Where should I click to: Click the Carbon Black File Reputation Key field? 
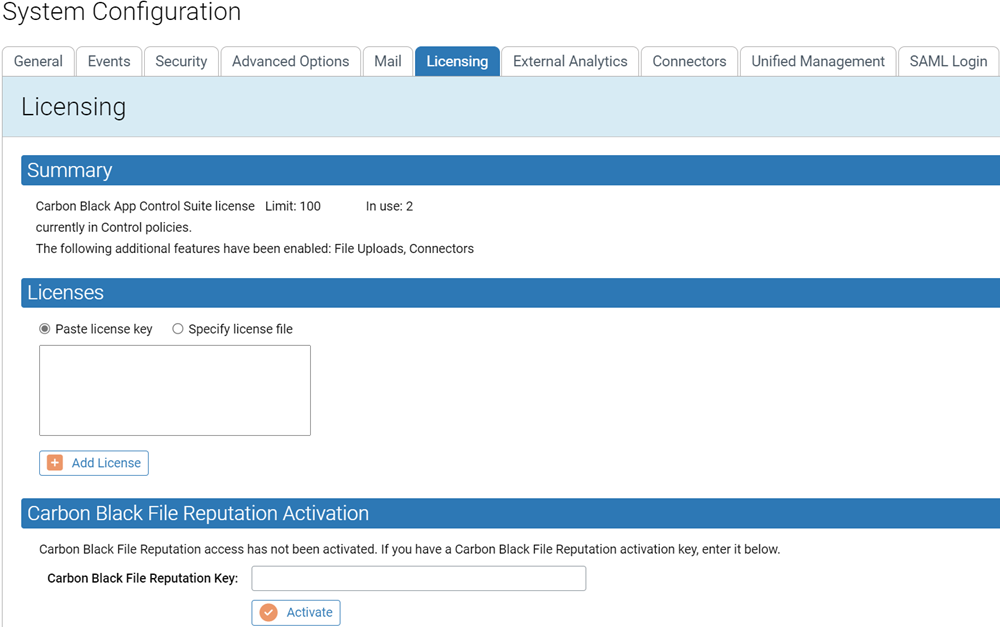pyautogui.click(x=418, y=579)
